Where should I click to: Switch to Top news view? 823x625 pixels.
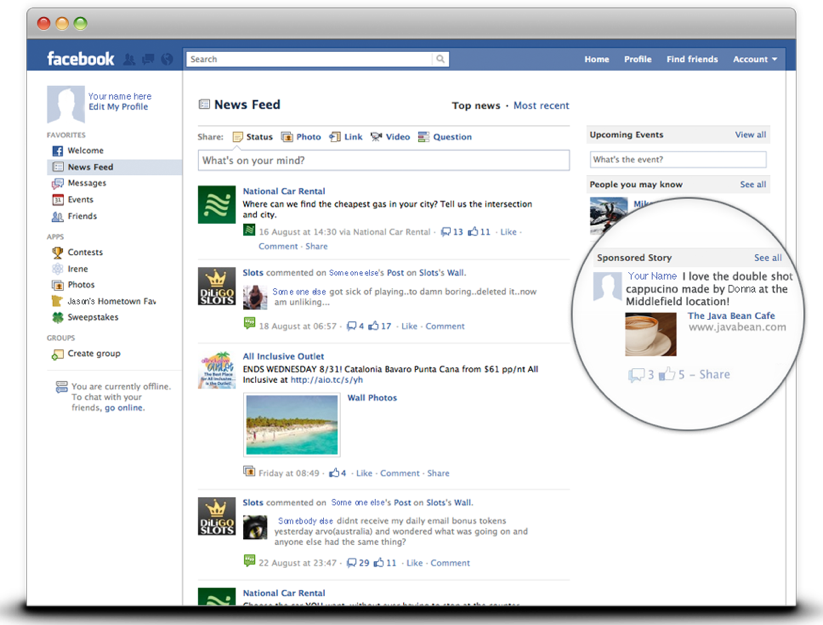pos(476,105)
